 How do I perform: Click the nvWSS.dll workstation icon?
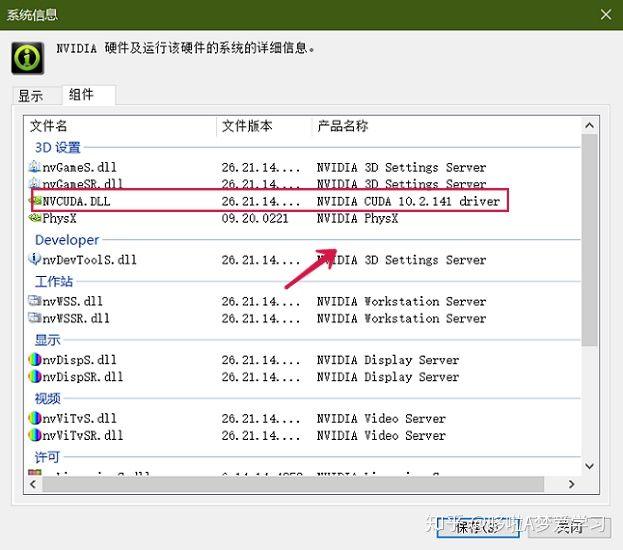pyautogui.click(x=35, y=300)
